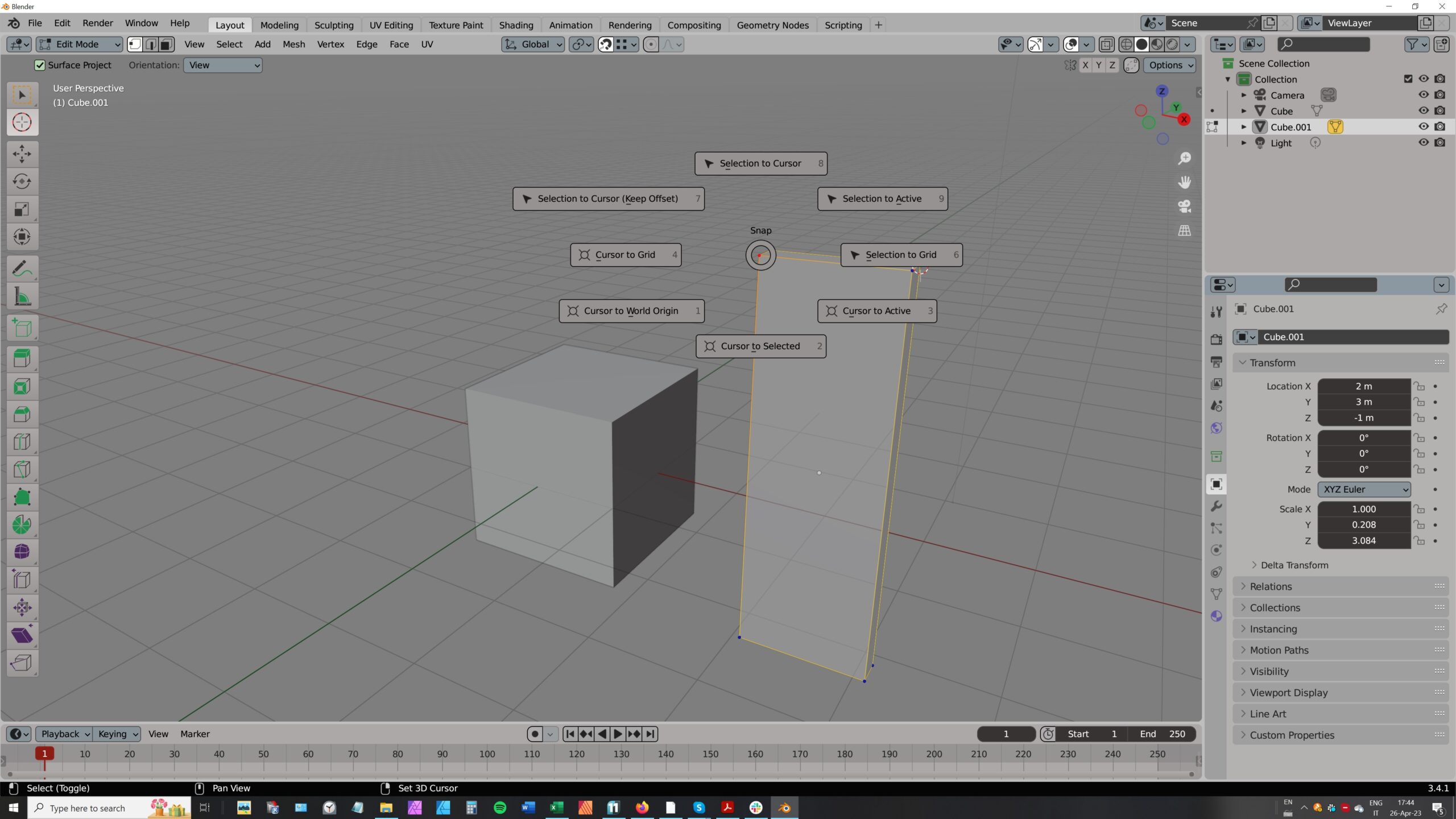
Task: Open the Modifiers wrench properties tab
Action: 1216,506
